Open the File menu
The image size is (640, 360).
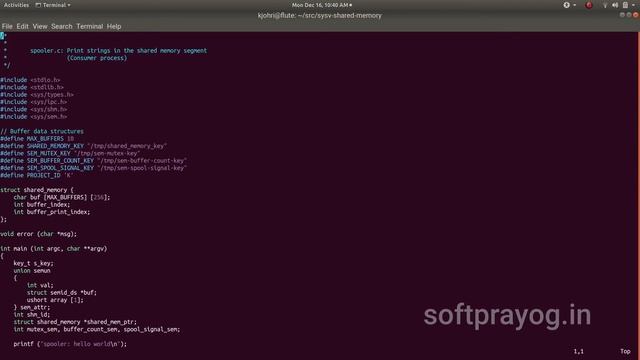click(7, 27)
